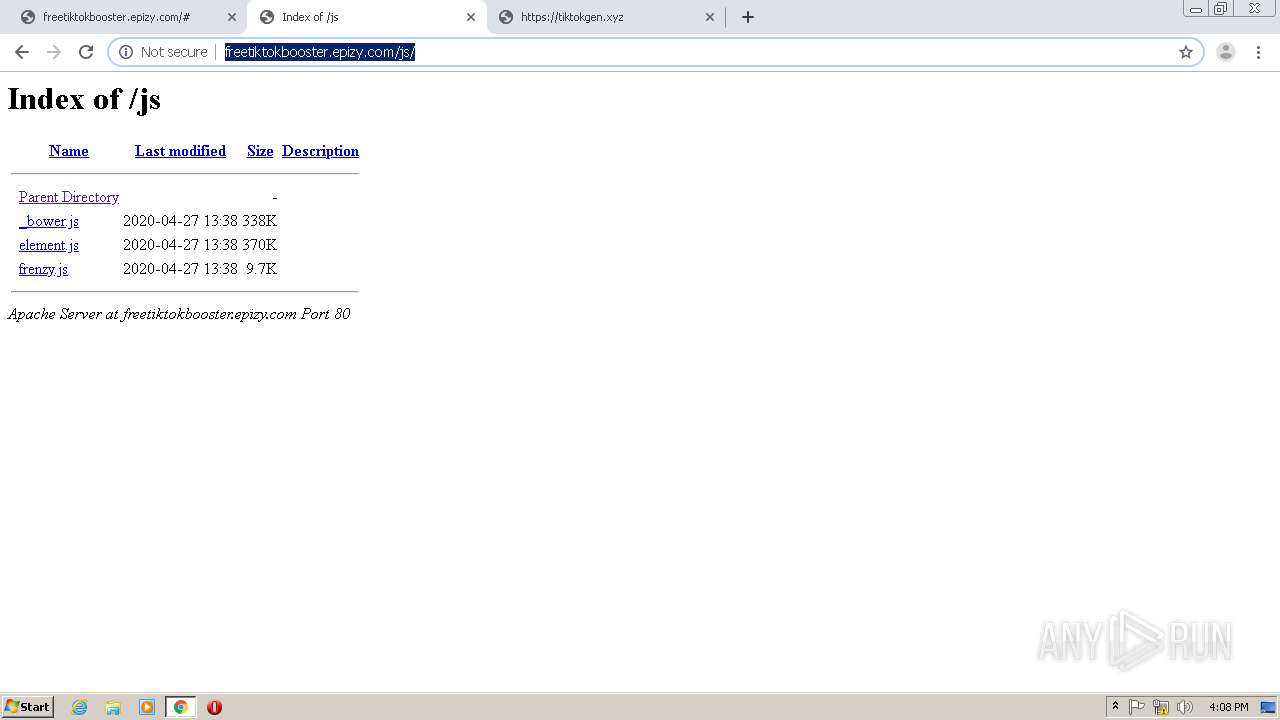The height and width of the screenshot is (720, 1280).
Task: Sort listing by Name
Action: (69, 151)
